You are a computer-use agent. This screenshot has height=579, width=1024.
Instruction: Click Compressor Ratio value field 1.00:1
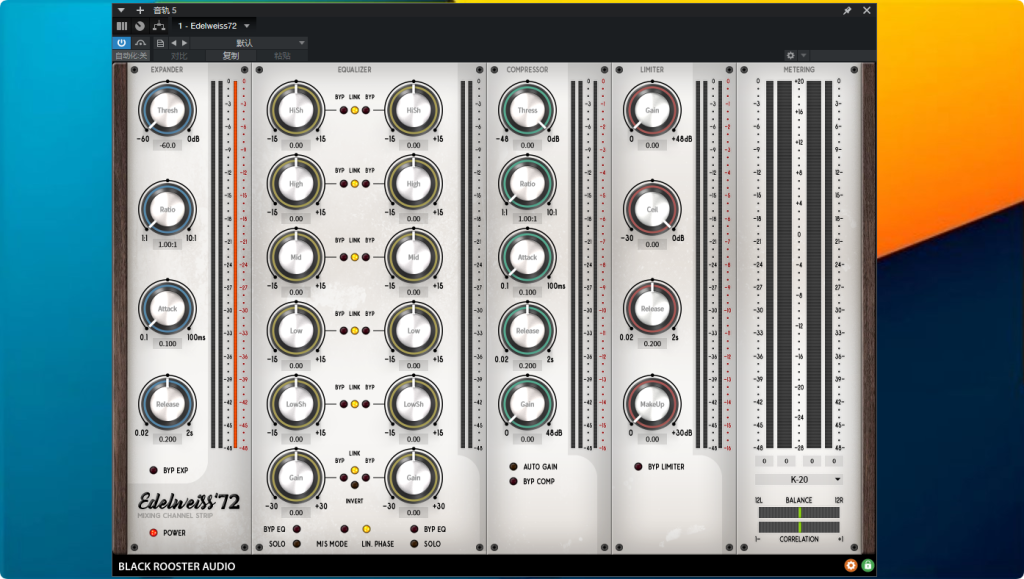(527, 219)
